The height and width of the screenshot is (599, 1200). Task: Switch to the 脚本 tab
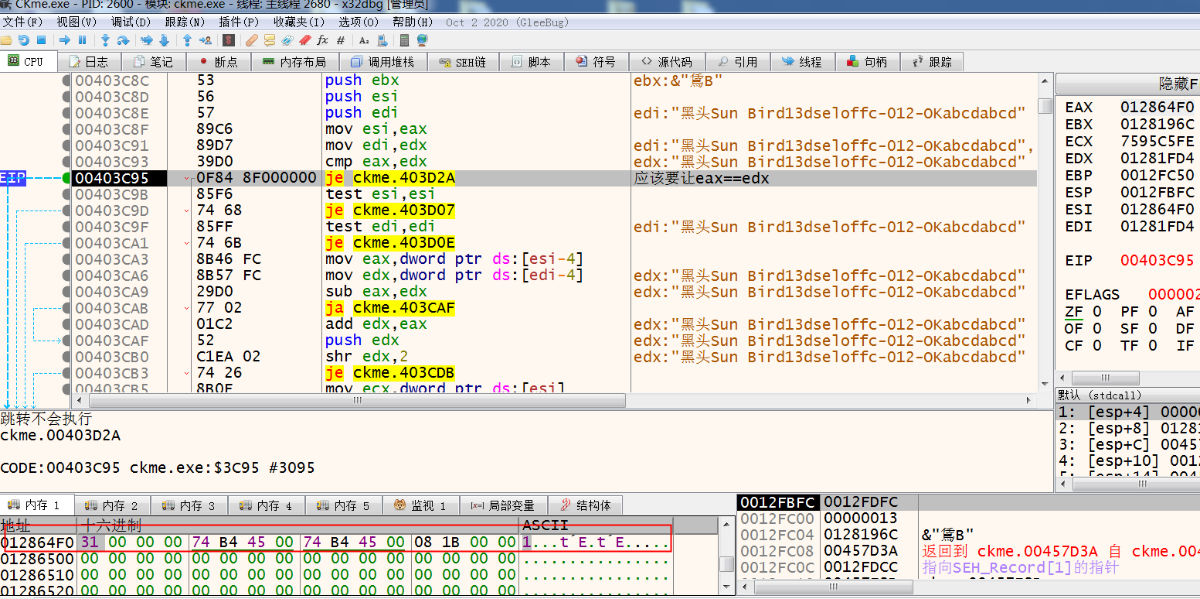(532, 62)
